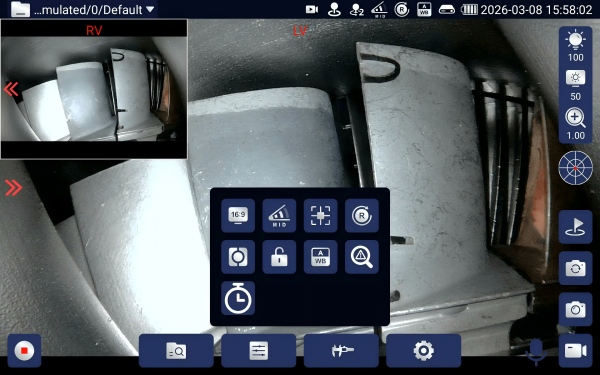Click the rotate R icon in popup
The image size is (600, 375).
tap(362, 215)
